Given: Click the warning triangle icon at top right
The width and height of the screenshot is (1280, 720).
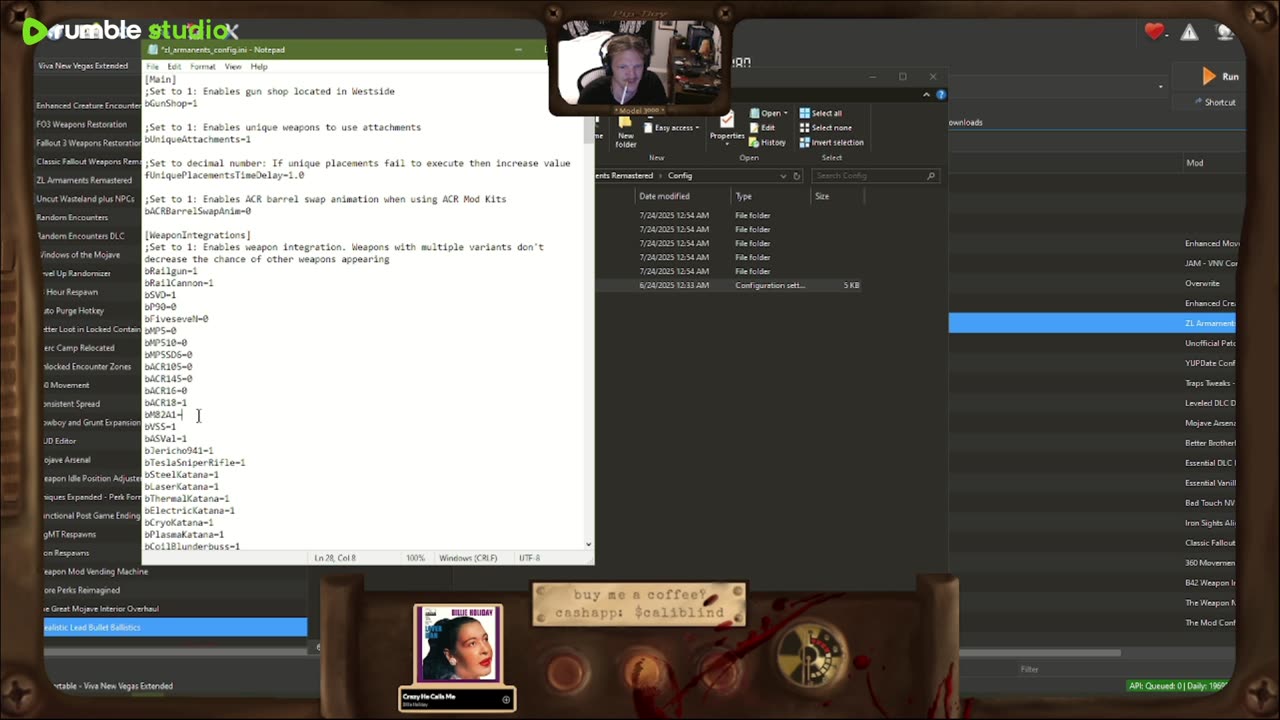Looking at the screenshot, I should pyautogui.click(x=1189, y=32).
